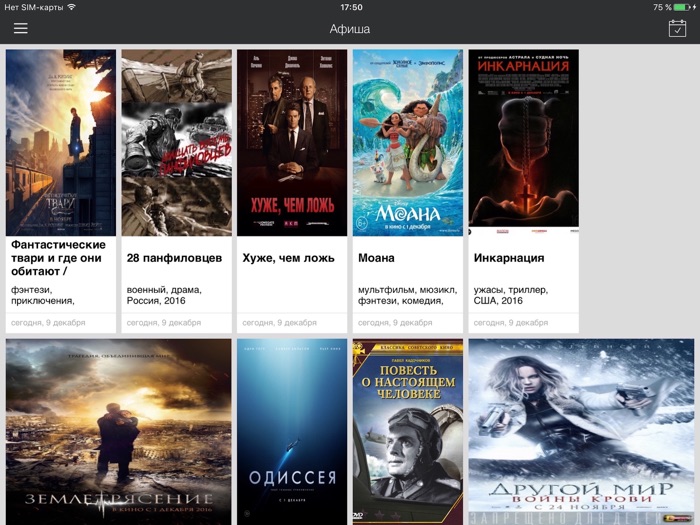Open the Инкарнация movie poster

[x=523, y=142]
